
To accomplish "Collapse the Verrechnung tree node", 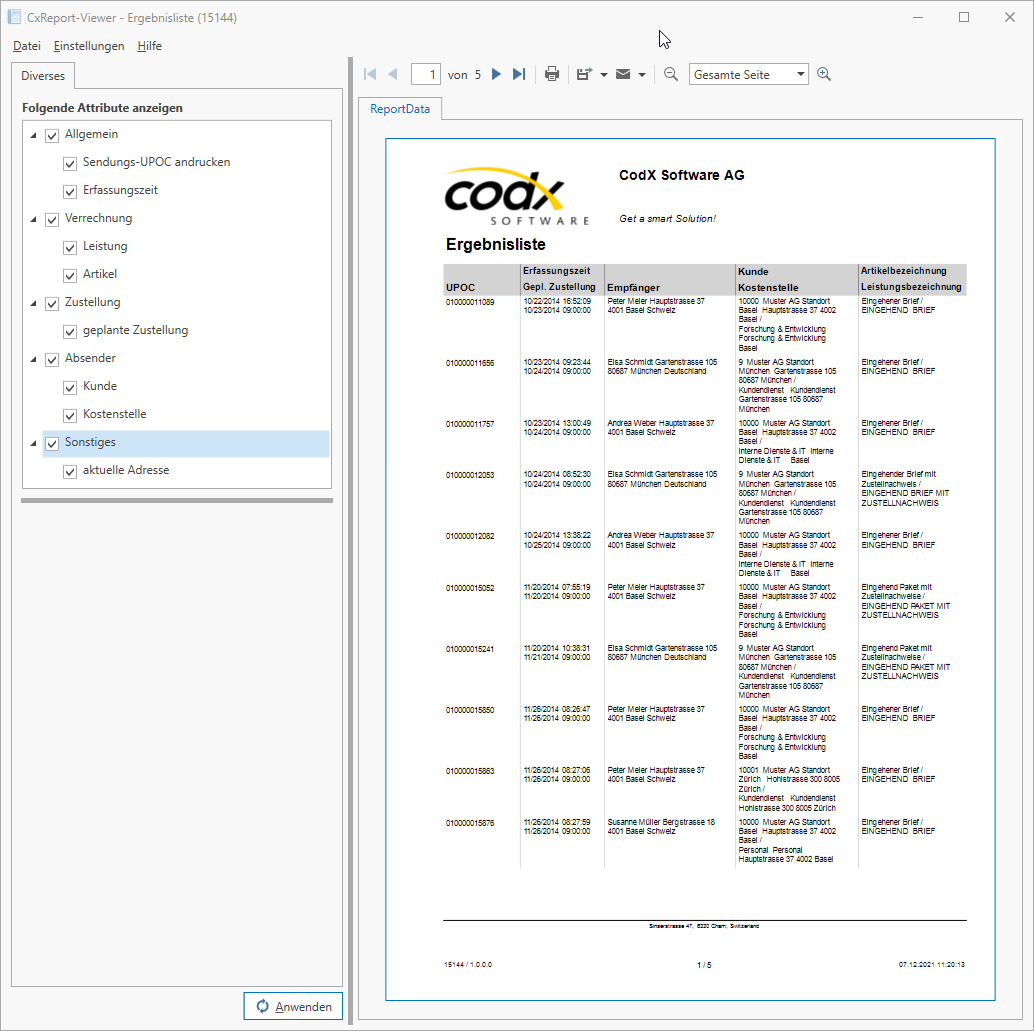I will pos(32,218).
